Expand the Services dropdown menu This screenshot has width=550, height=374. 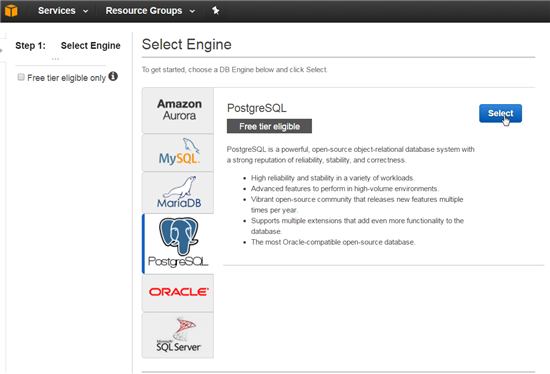pyautogui.click(x=63, y=11)
